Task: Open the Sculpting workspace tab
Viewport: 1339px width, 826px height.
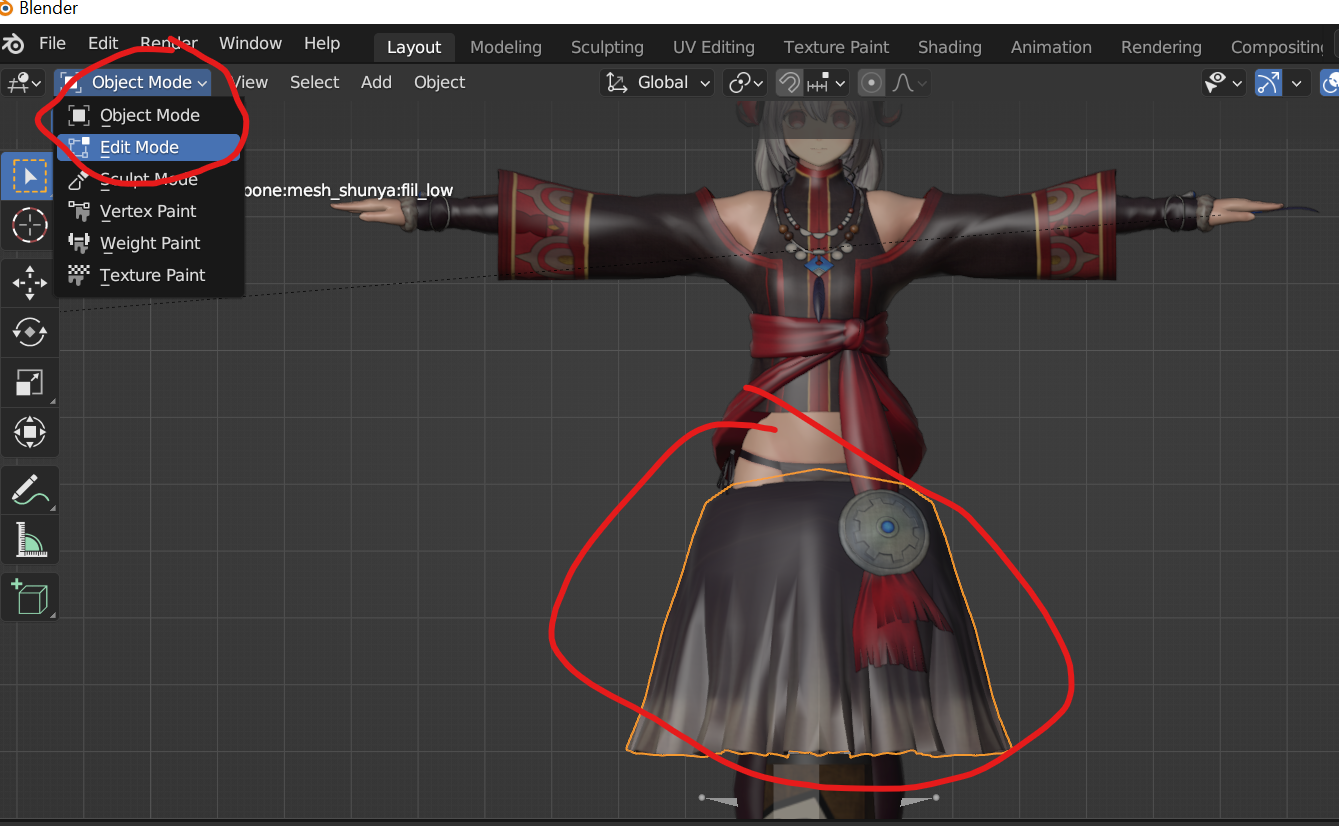Action: (607, 47)
